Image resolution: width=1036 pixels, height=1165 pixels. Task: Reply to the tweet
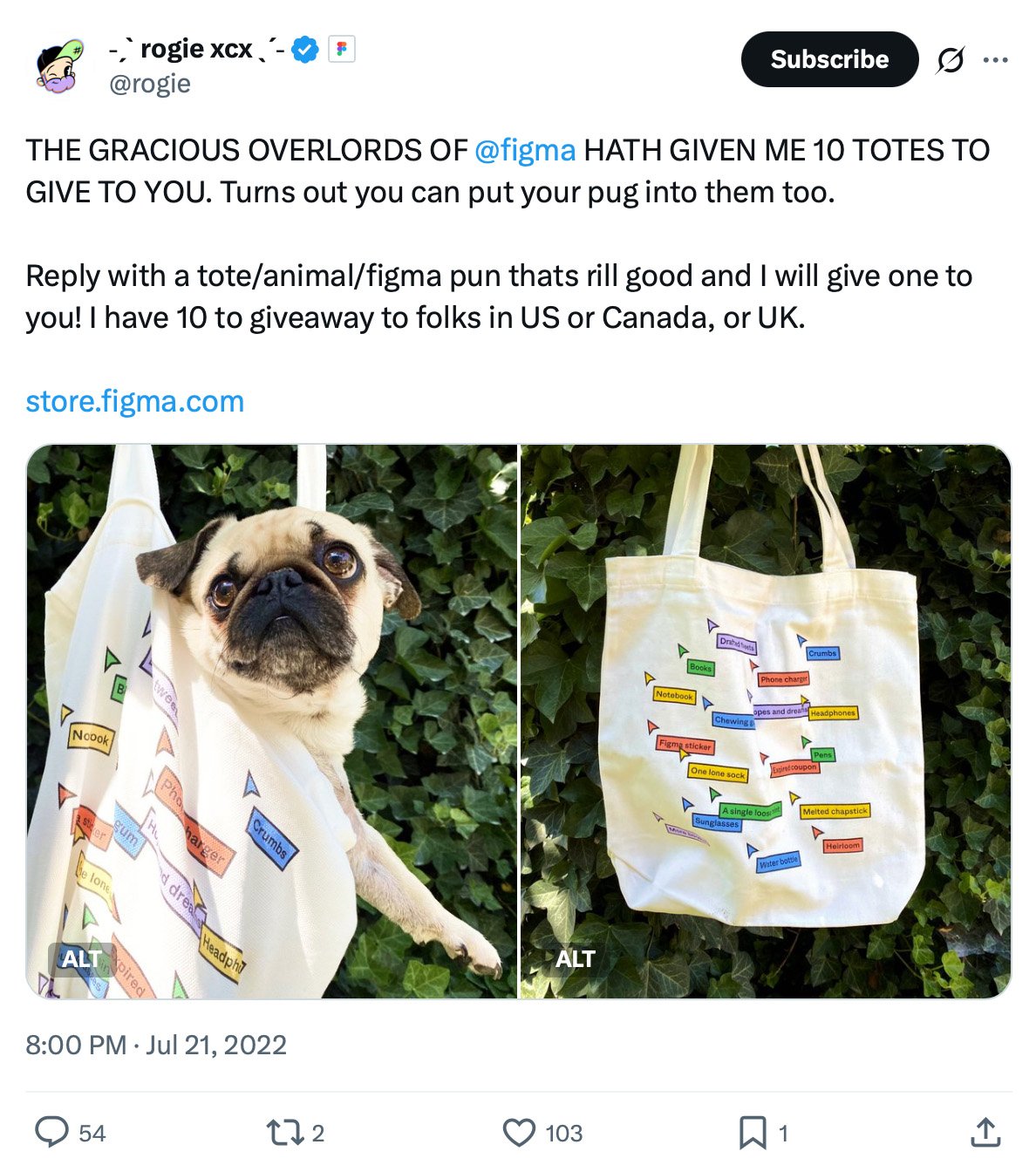(51, 1133)
